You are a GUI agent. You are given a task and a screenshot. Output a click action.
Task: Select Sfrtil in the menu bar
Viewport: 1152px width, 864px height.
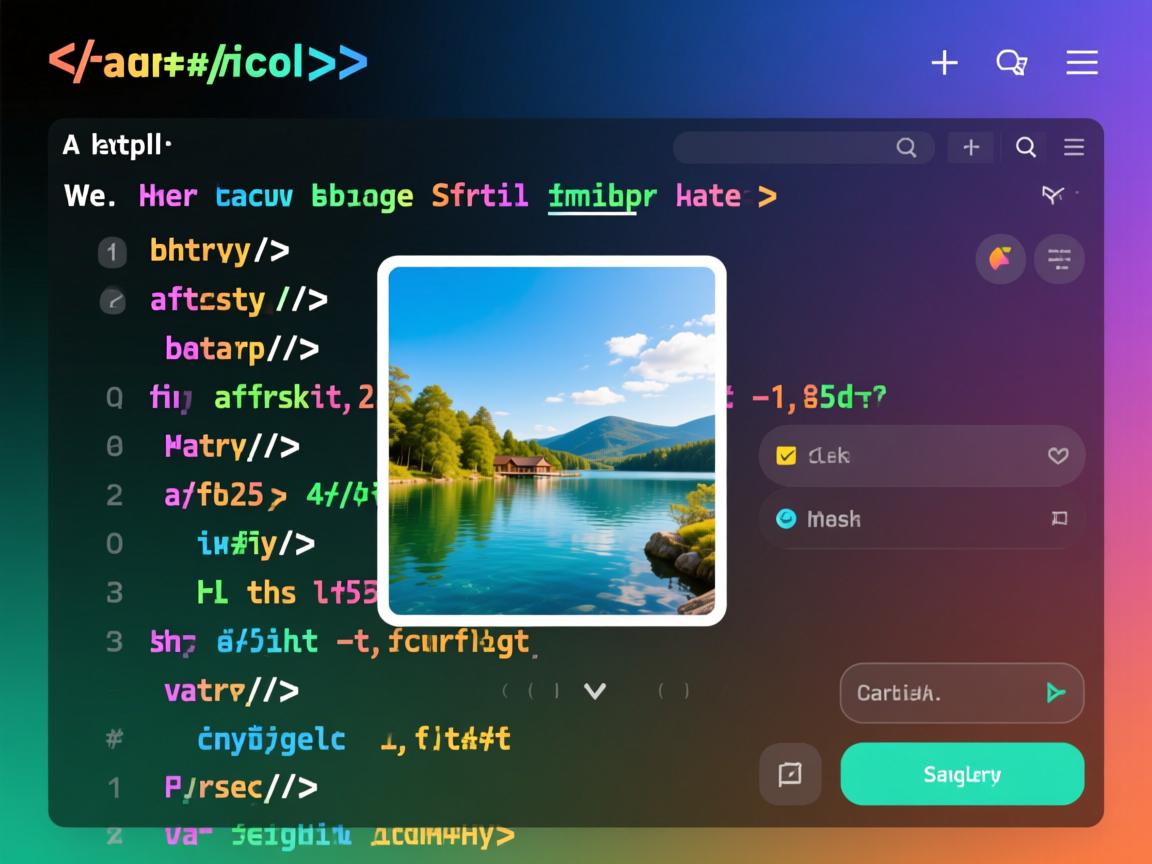point(479,196)
